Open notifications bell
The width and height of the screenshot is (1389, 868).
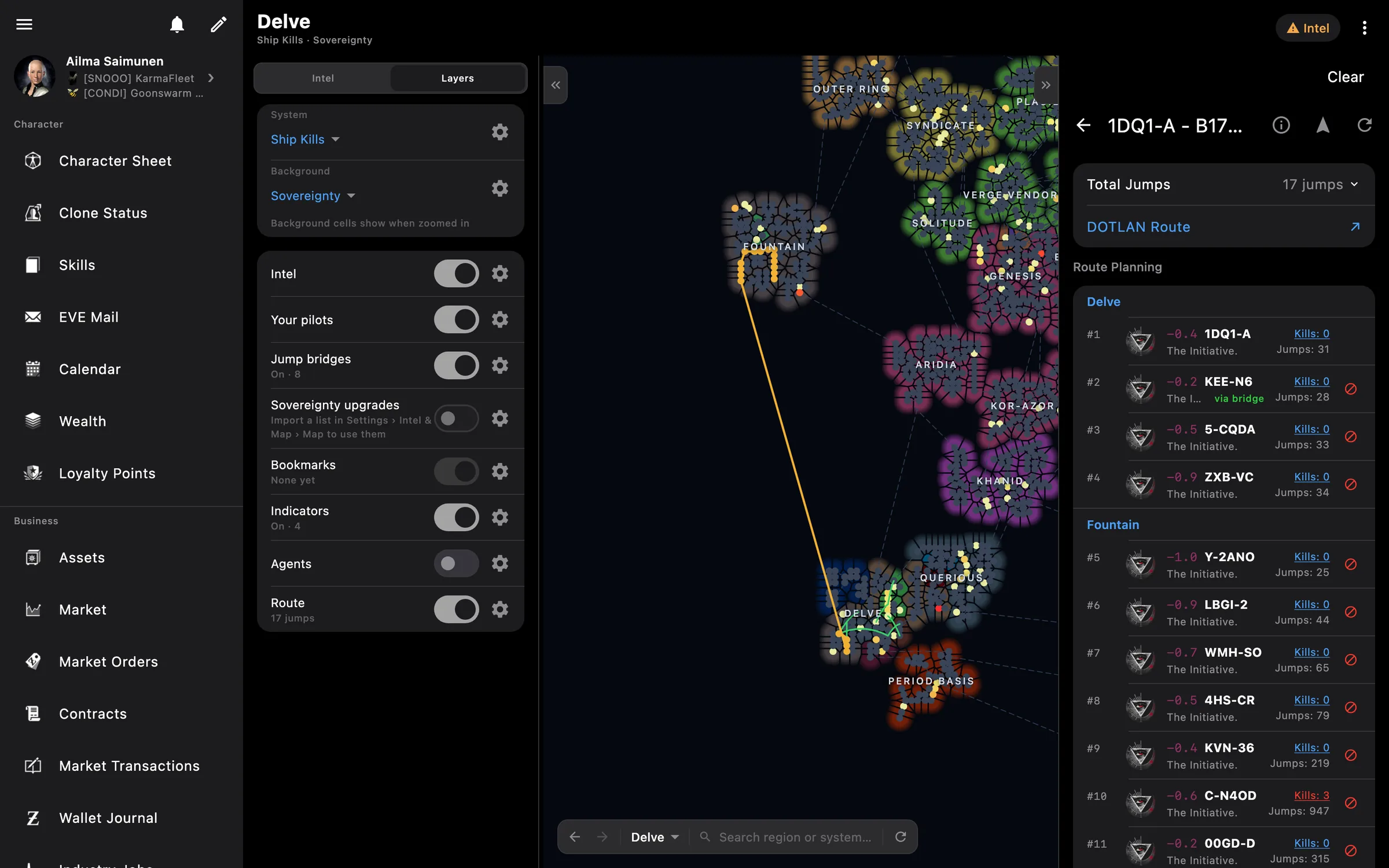click(177, 24)
